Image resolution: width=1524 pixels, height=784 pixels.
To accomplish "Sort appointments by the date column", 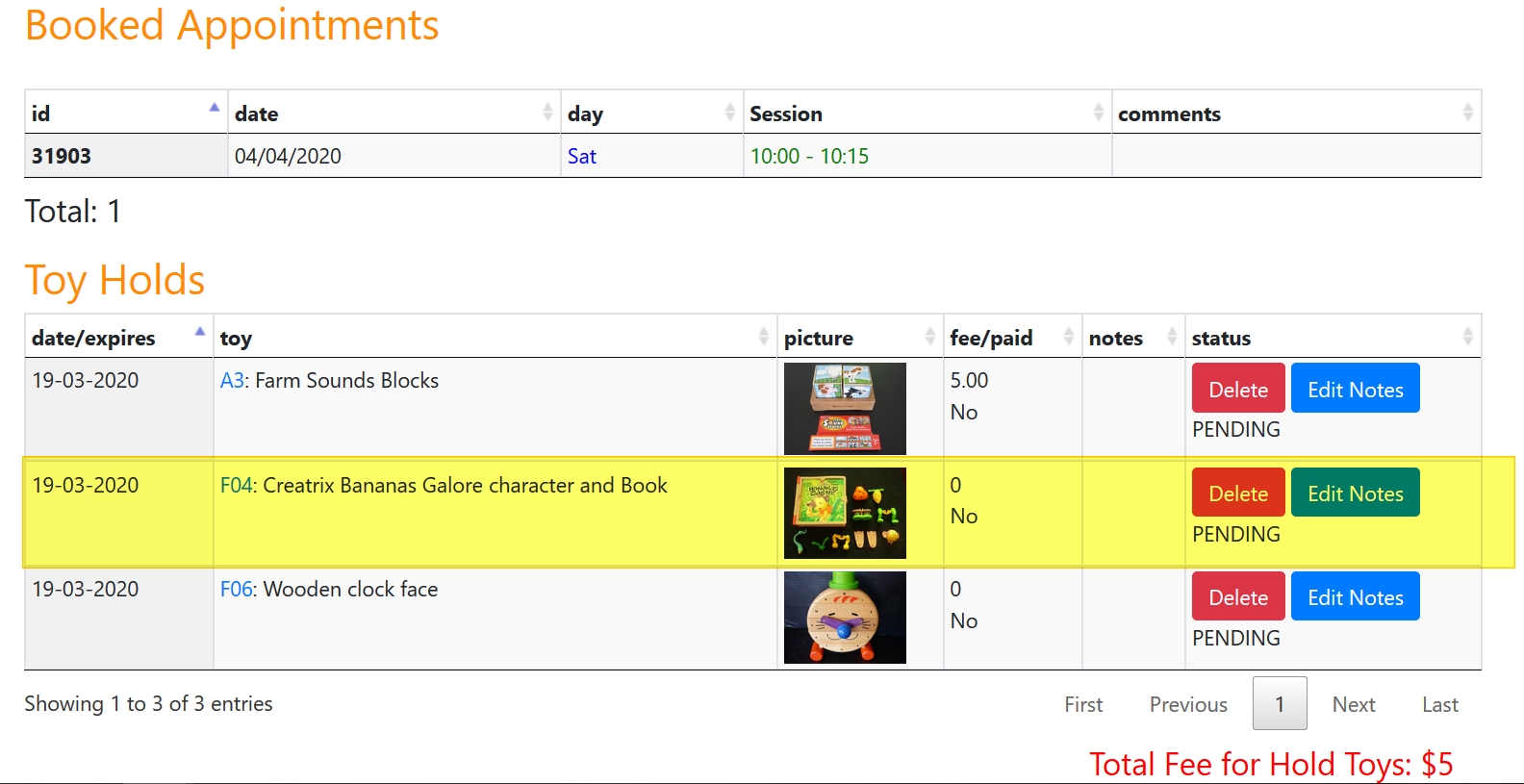I will (x=394, y=114).
